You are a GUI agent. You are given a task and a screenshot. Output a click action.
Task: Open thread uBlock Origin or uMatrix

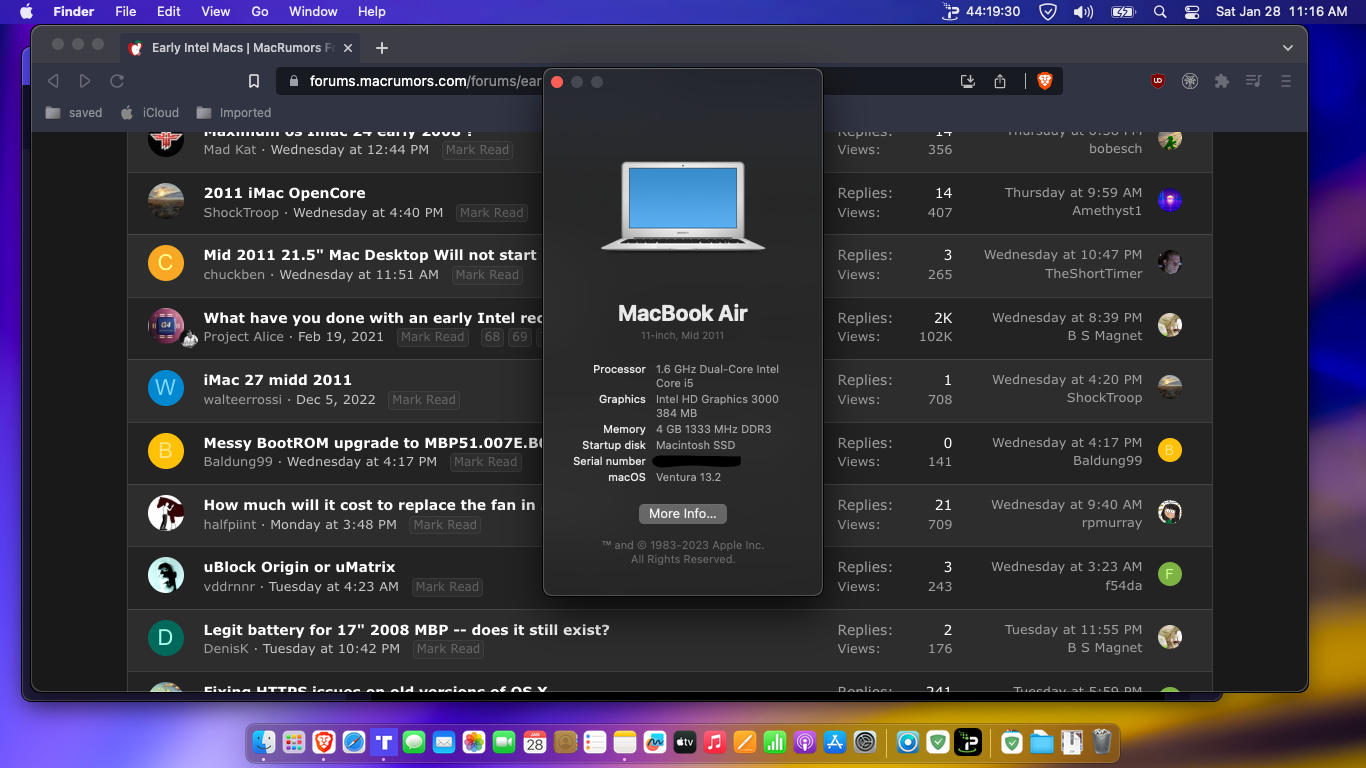tap(299, 567)
